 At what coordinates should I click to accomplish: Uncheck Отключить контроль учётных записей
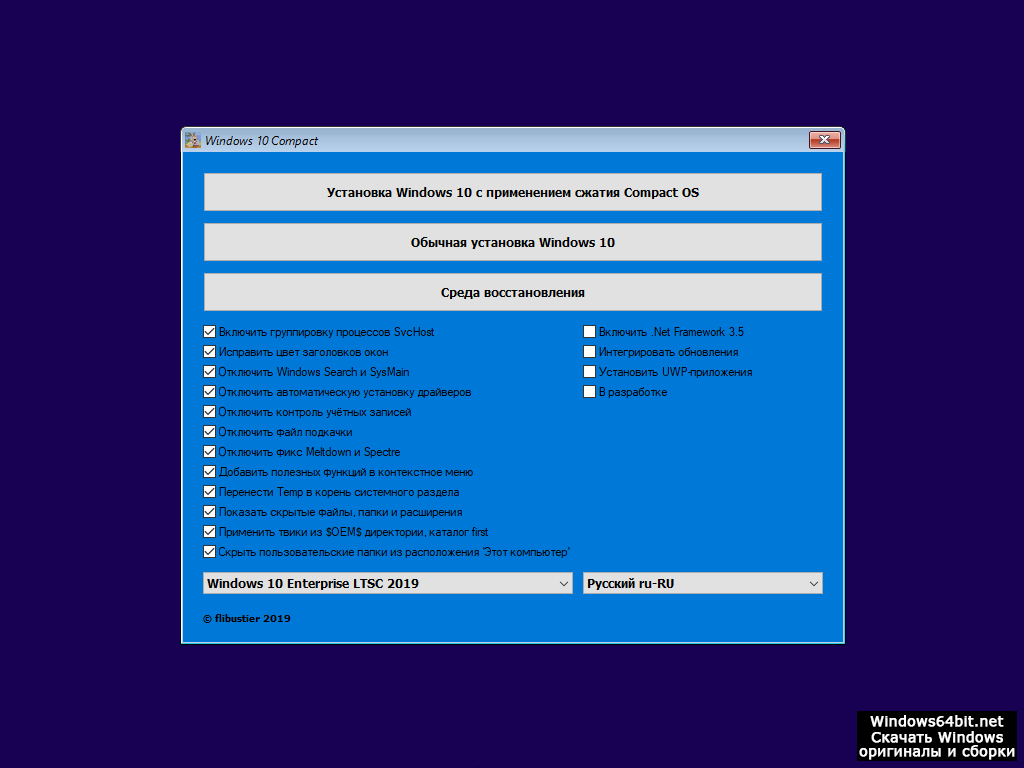tap(210, 412)
